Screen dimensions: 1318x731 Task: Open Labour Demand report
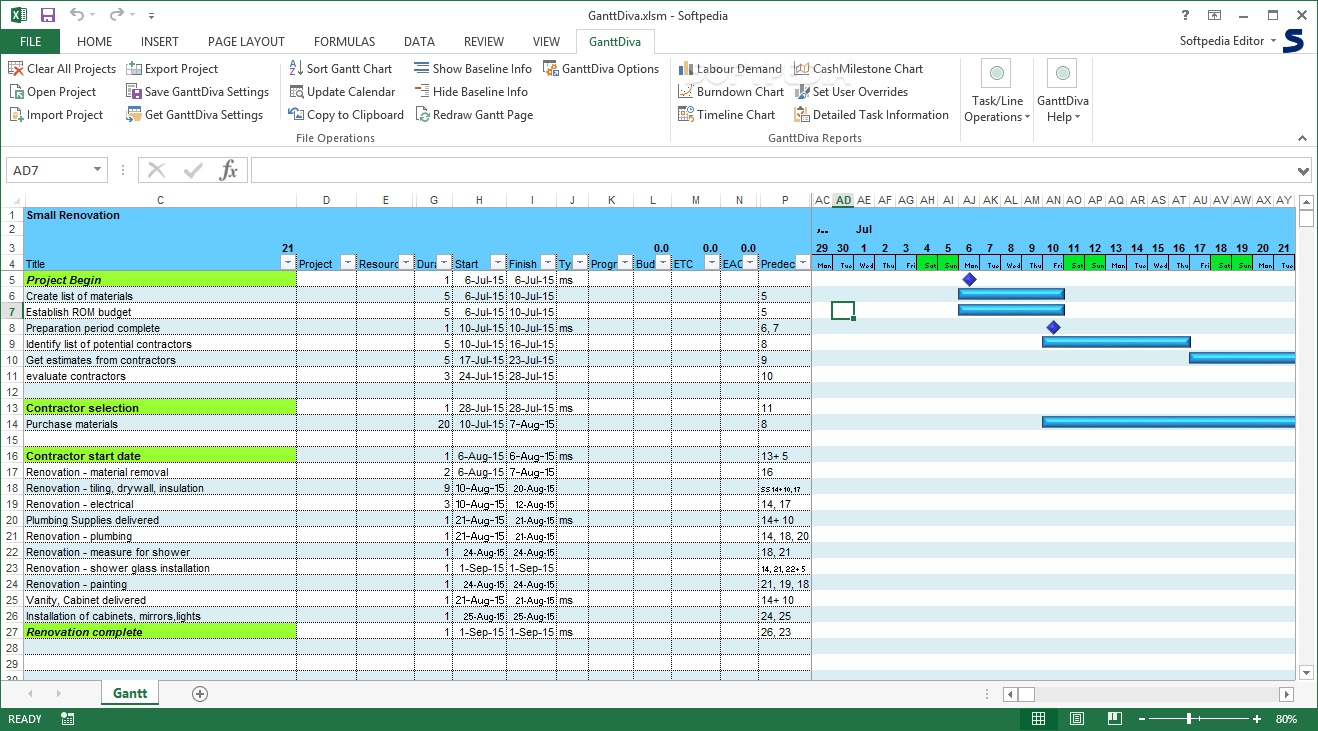coord(730,69)
